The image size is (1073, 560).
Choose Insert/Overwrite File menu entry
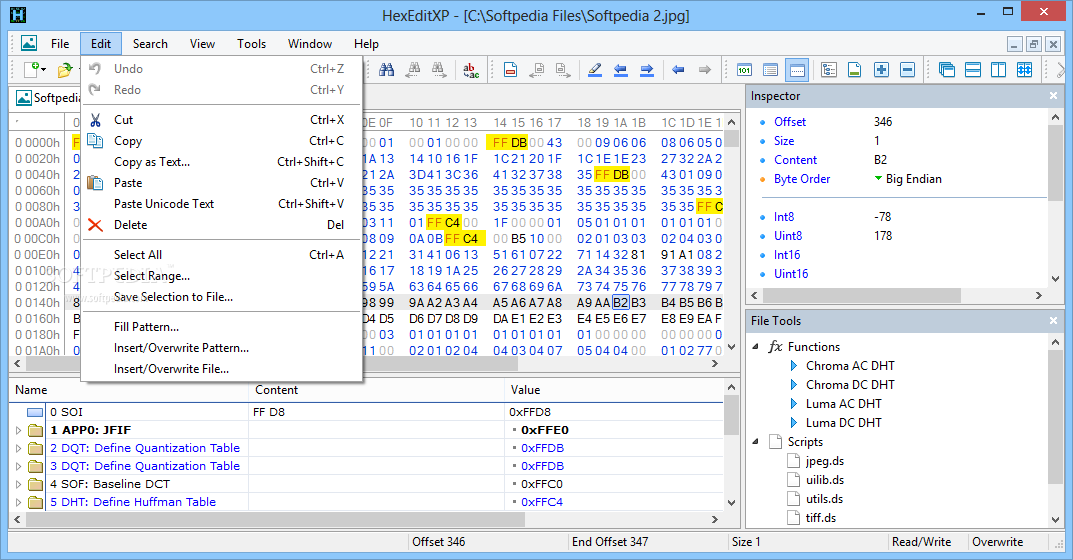220,368
